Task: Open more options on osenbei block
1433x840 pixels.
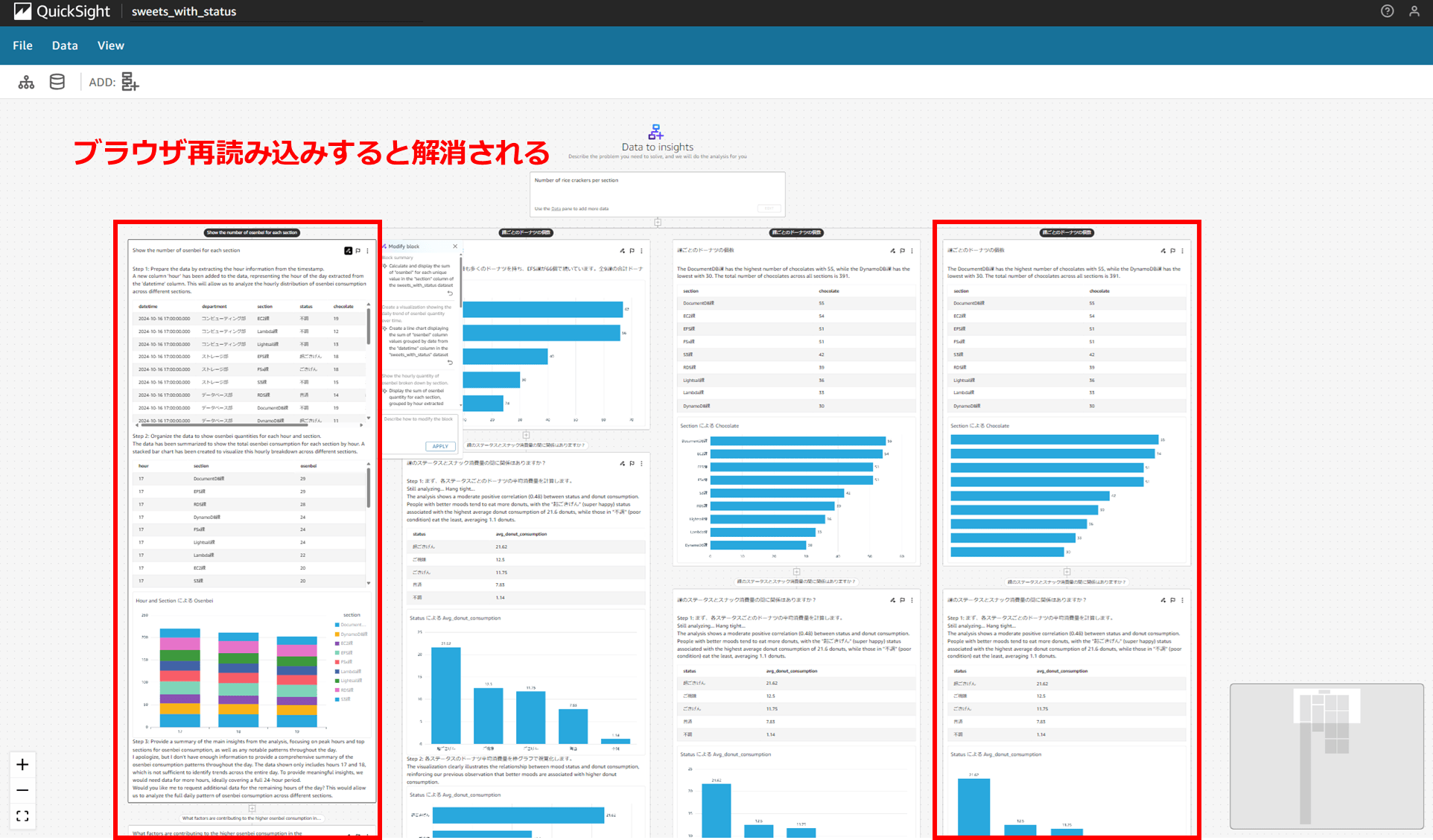Action: (x=368, y=251)
